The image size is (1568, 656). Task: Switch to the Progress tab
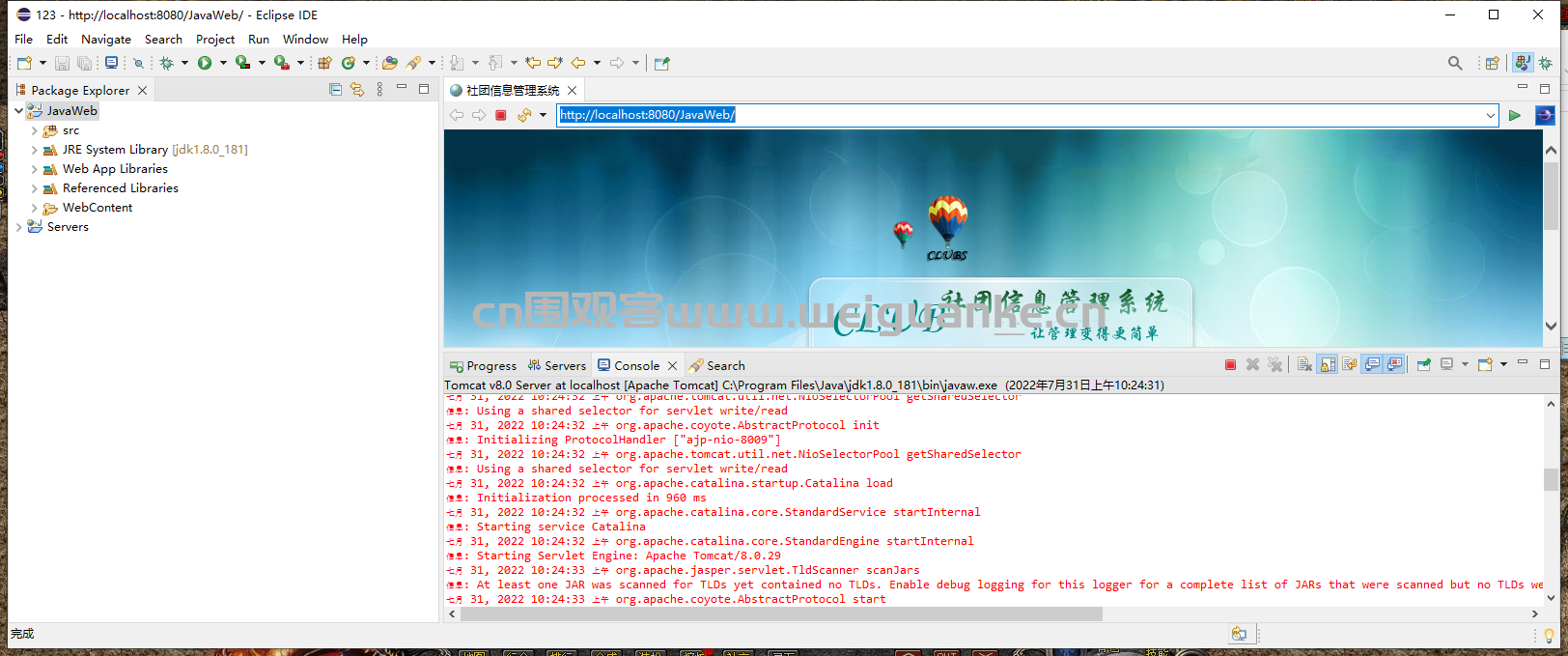coord(483,366)
